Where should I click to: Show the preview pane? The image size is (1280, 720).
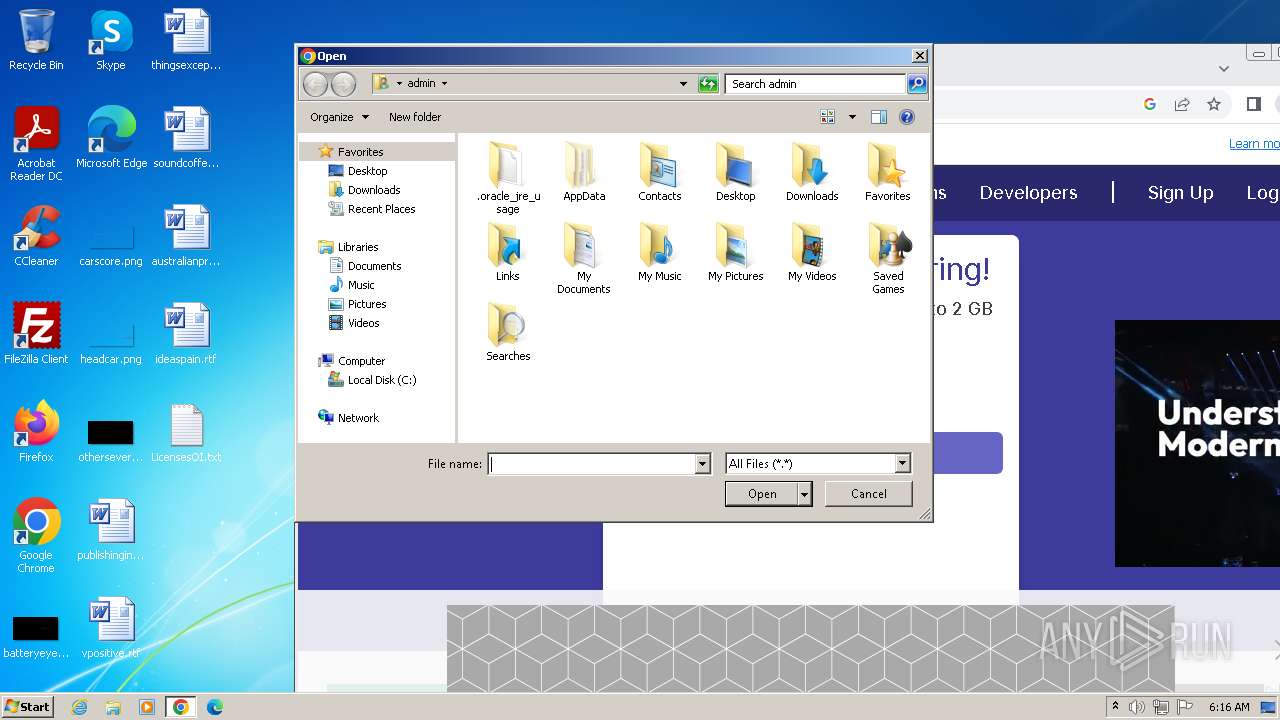[x=879, y=117]
